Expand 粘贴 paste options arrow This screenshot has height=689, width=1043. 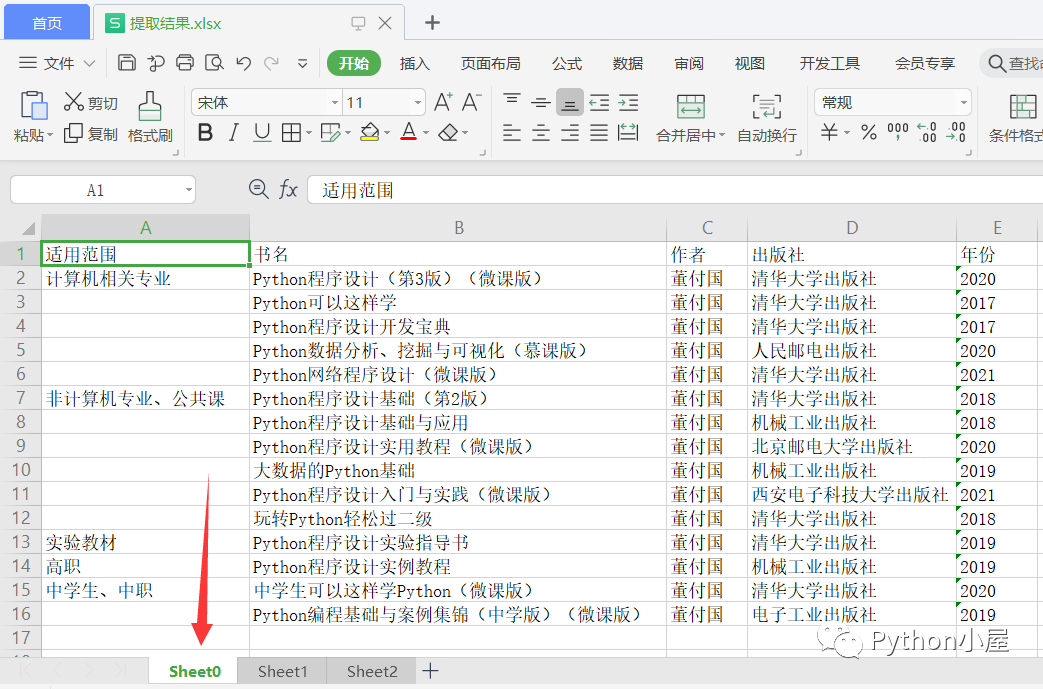[x=49, y=136]
